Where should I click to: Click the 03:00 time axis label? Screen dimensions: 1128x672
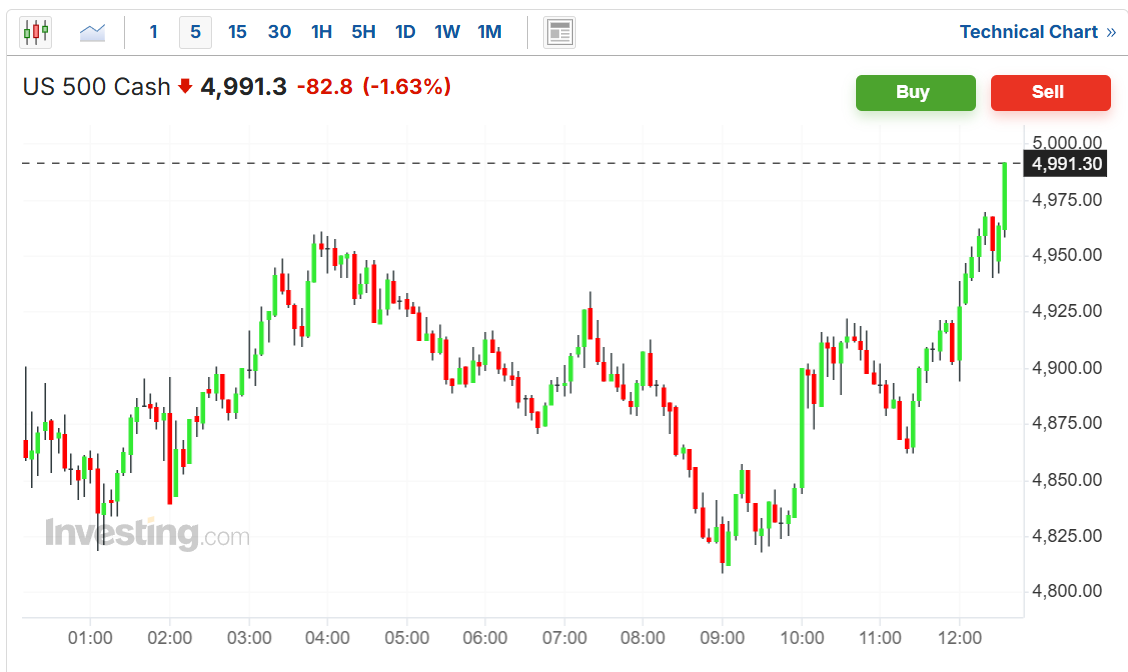[x=249, y=638]
